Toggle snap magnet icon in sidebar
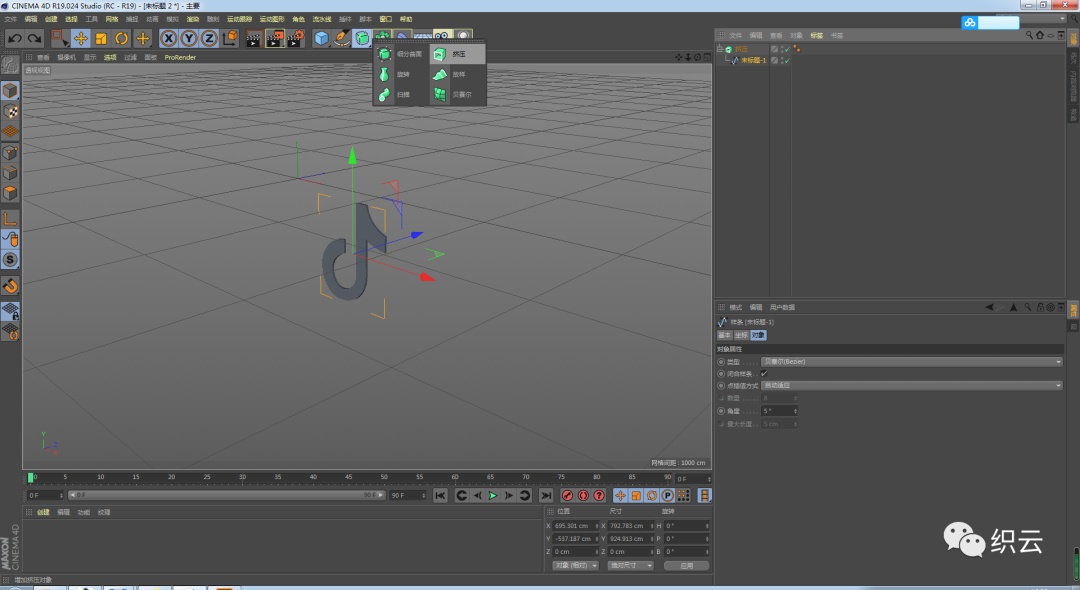The width and height of the screenshot is (1080, 590). (10, 286)
